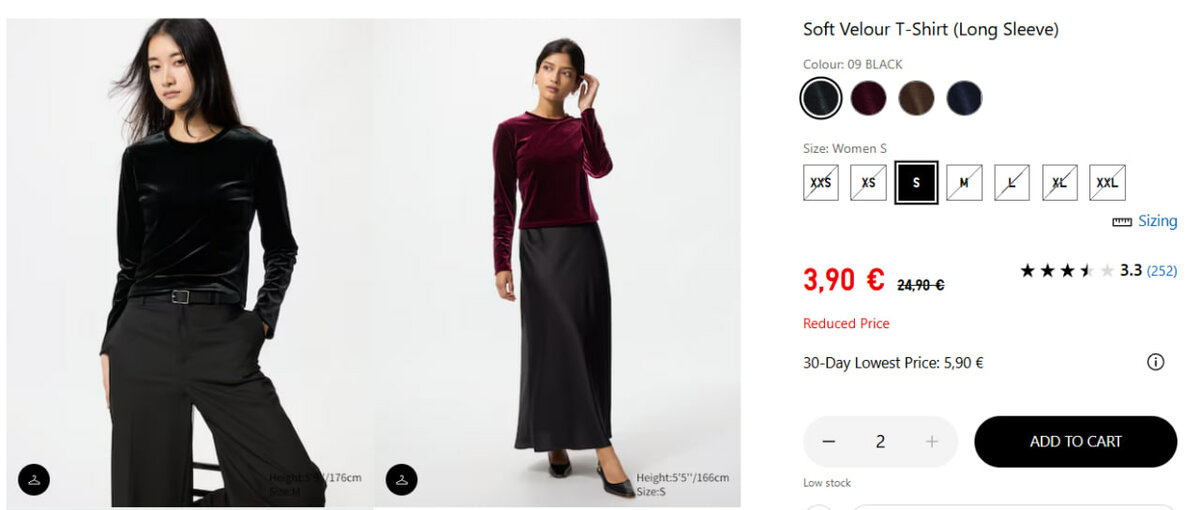Screen dimensions: 1200x510
Task: Increase quantity with plus button
Action: 932,441
